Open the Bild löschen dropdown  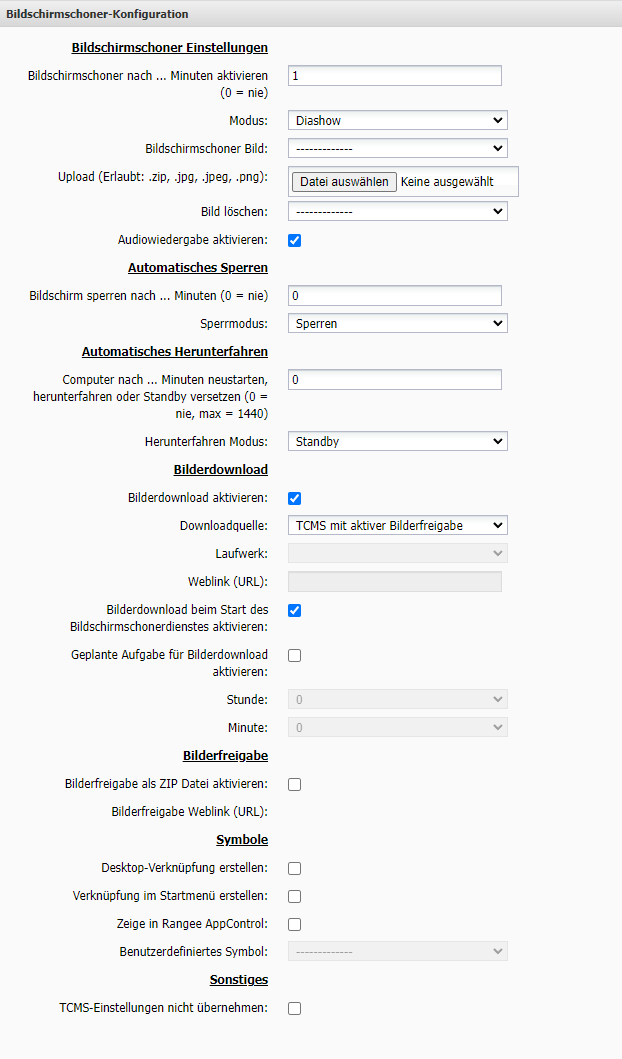pyautogui.click(x=397, y=211)
